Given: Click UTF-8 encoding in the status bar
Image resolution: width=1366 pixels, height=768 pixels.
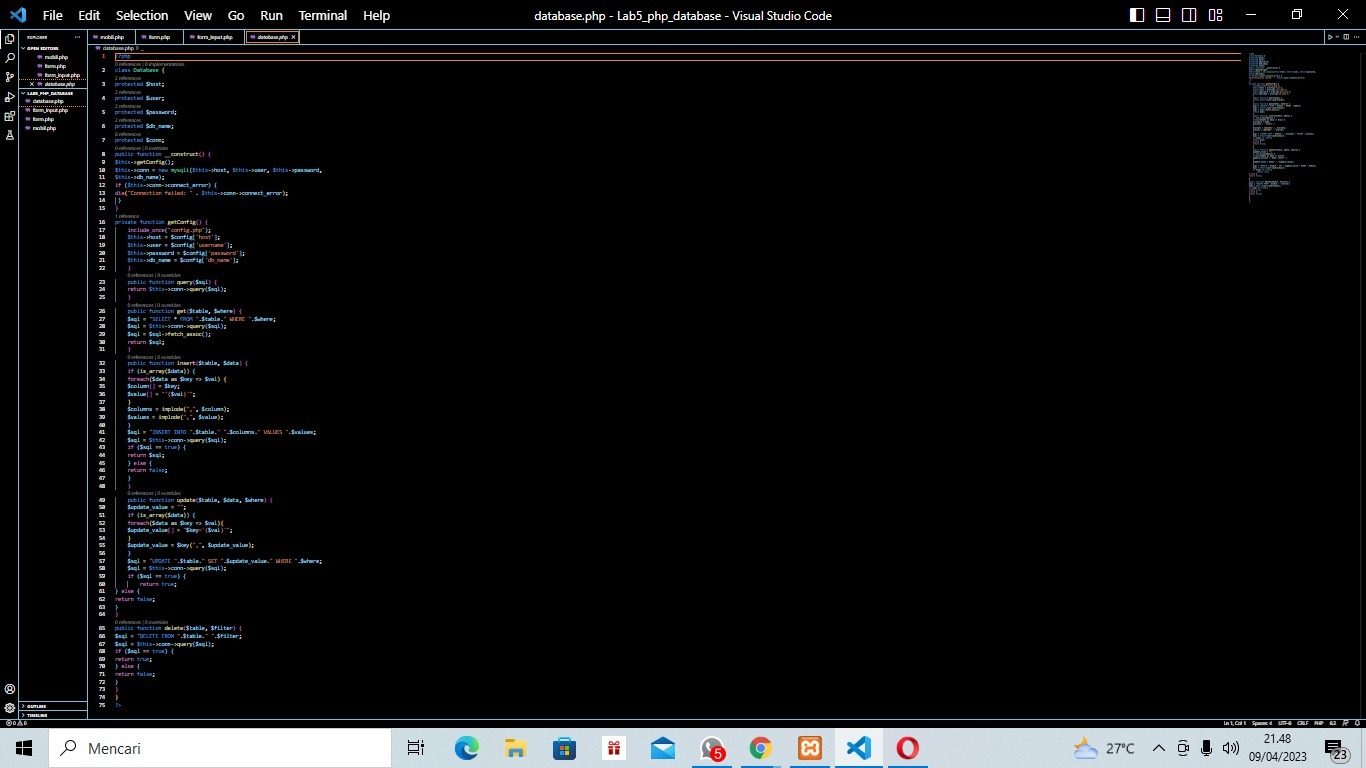Looking at the screenshot, I should click(1286, 722).
